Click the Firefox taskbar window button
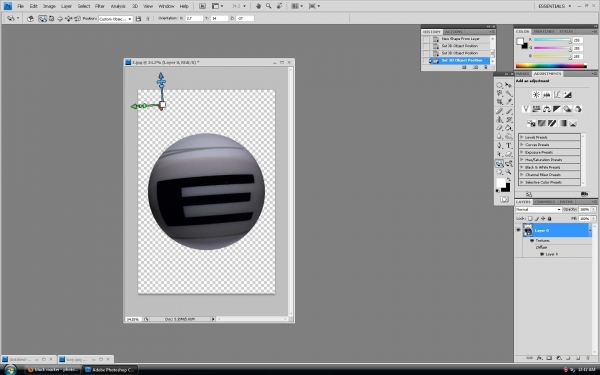This screenshot has height=375, width=600. click(x=53, y=370)
